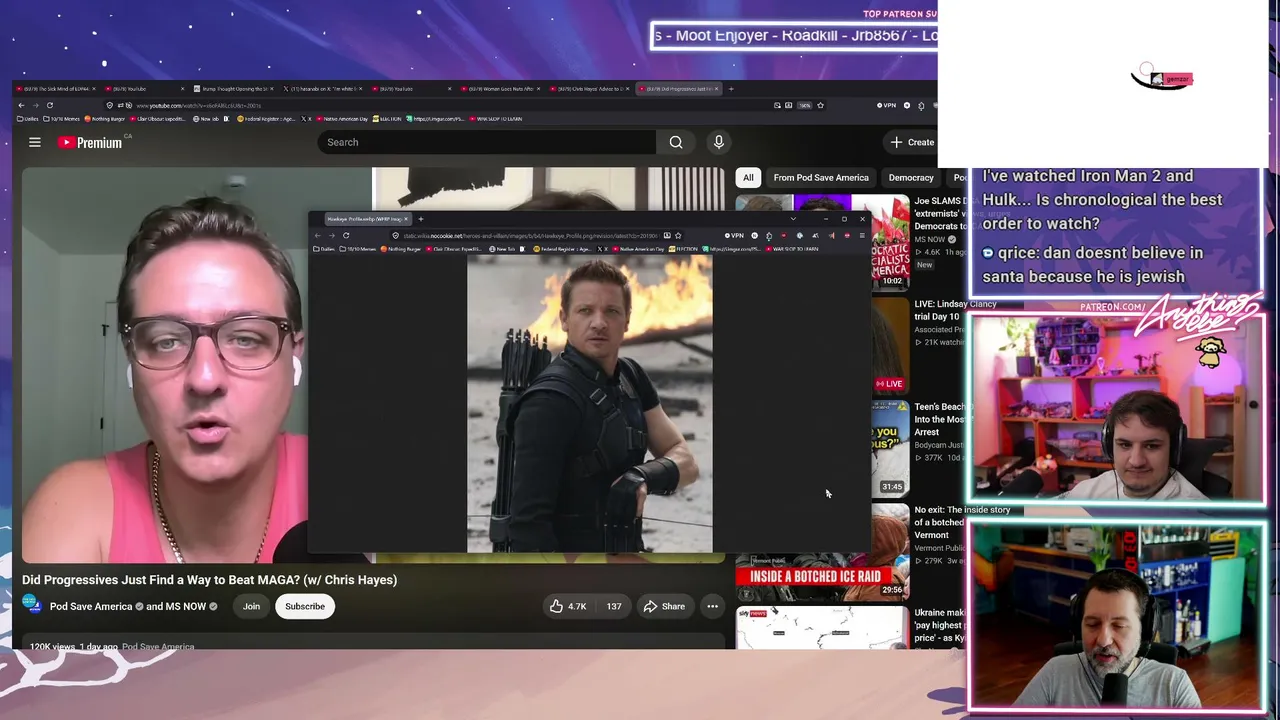Close the Hawkeye_Profile.webp tab
The width and height of the screenshot is (1280, 720).
[x=406, y=219]
